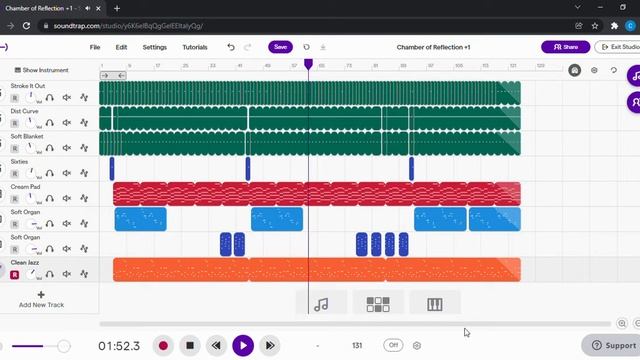Bookmark this page with the star
The image size is (640, 360).
point(595,26)
